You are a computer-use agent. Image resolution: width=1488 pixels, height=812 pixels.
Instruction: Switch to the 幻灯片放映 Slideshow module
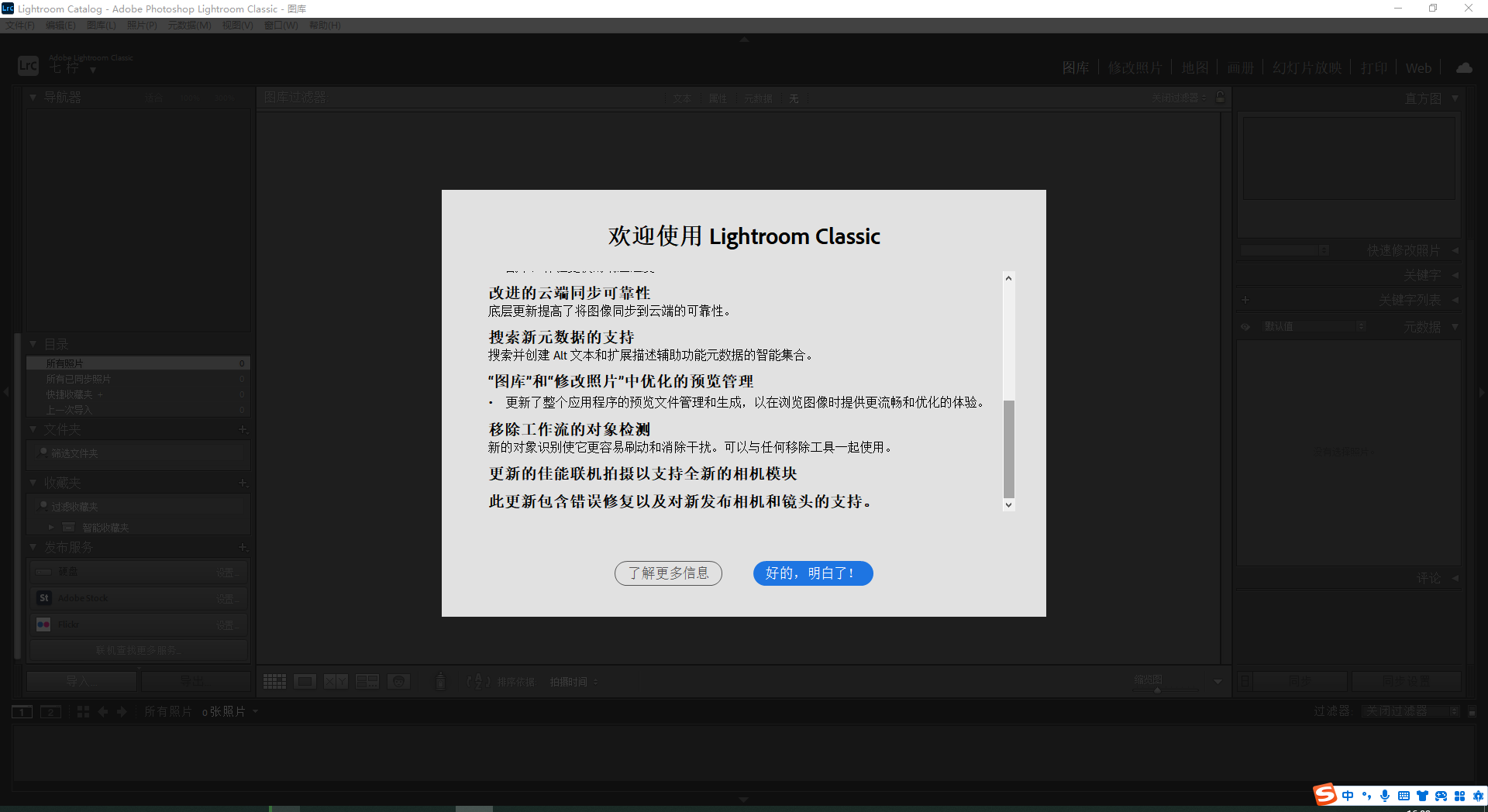1307,68
